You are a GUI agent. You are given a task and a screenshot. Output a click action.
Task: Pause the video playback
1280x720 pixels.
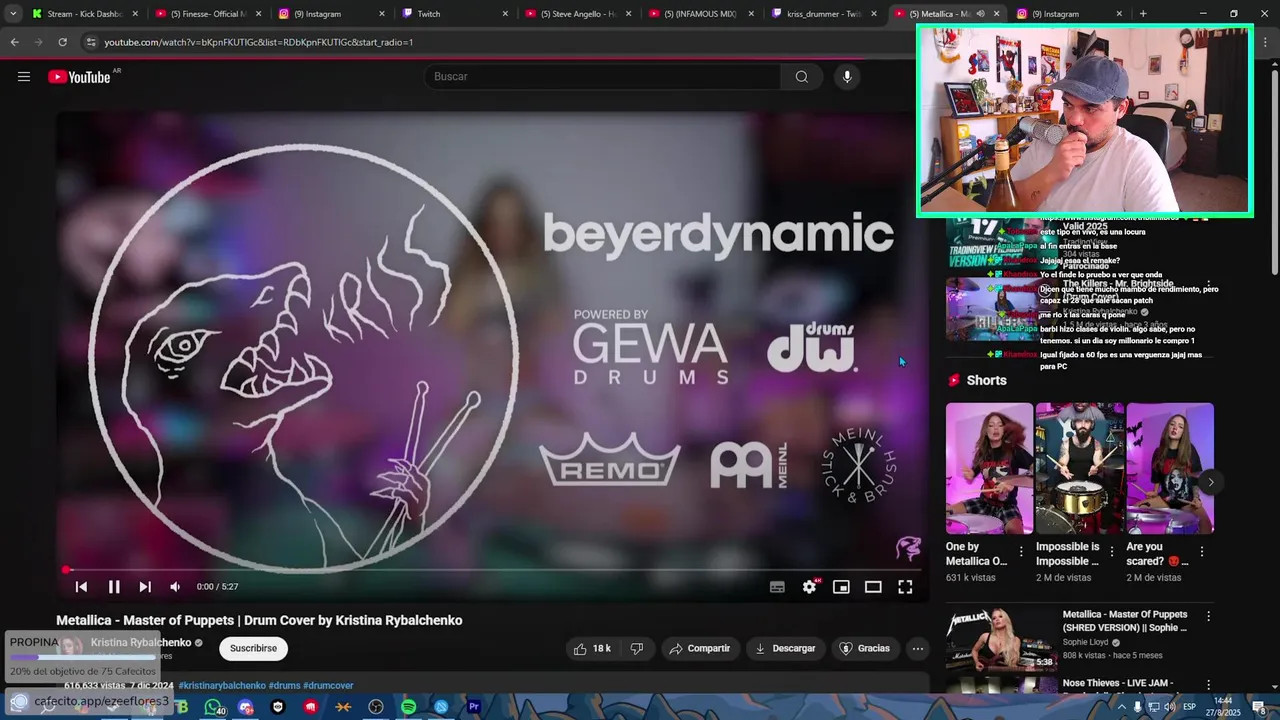(114, 587)
